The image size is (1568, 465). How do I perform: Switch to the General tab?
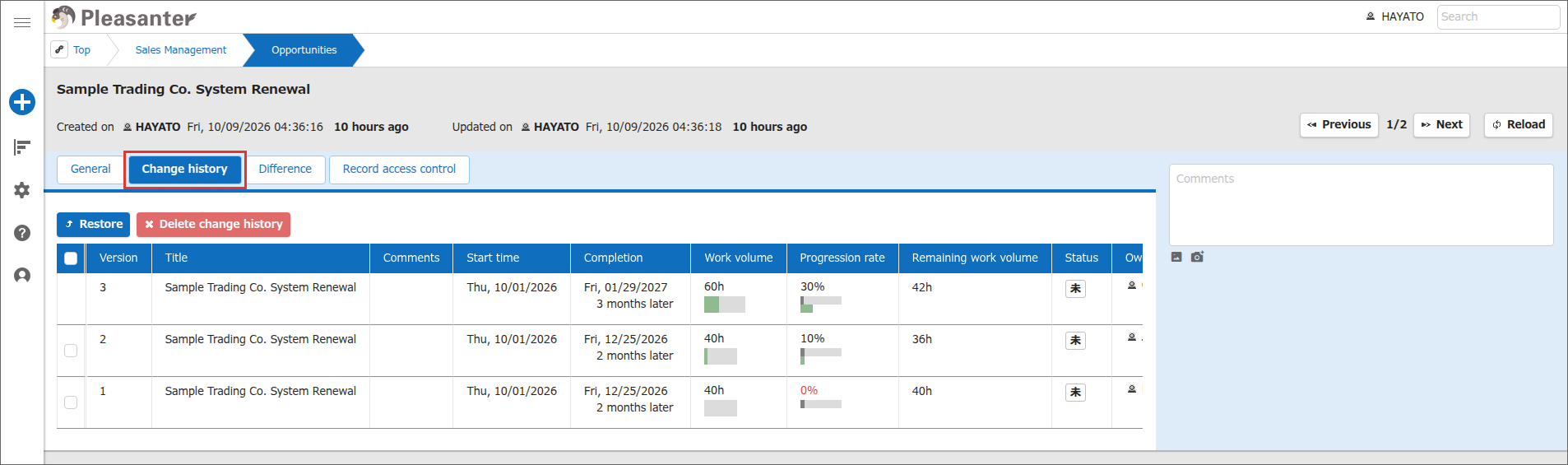pyautogui.click(x=90, y=169)
